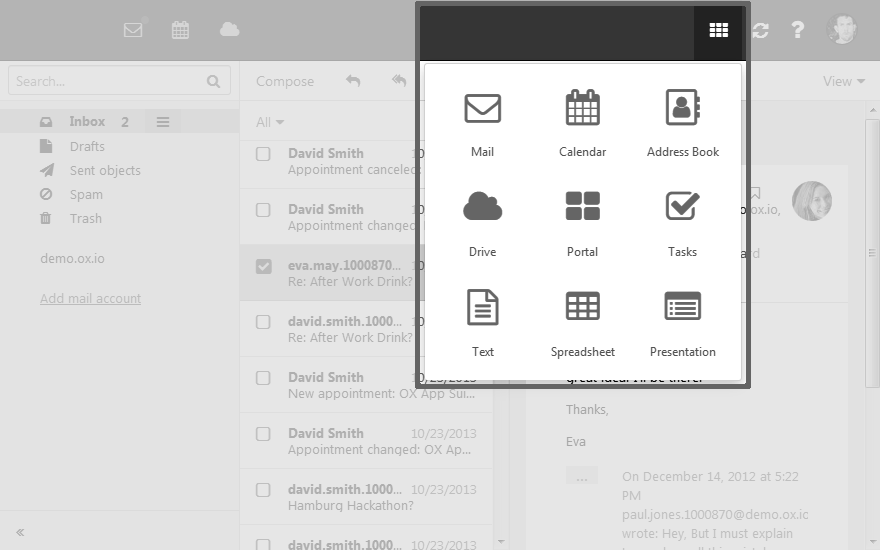
Task: Close the app launcher grid icon
Action: 719,30
